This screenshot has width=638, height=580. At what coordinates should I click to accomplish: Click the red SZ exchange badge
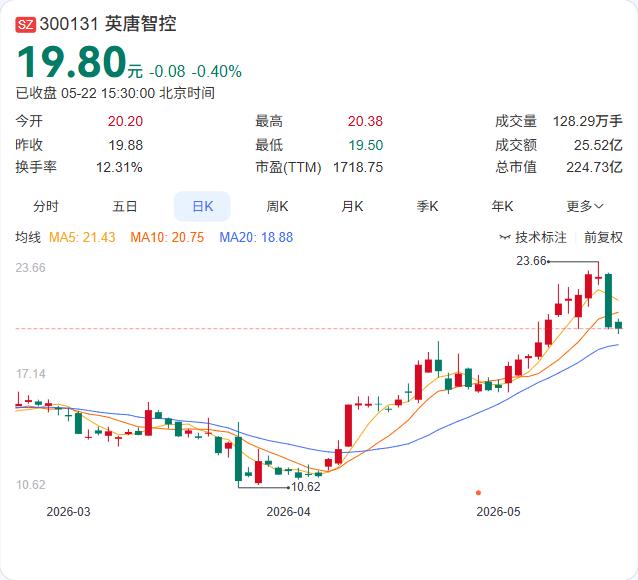pos(26,25)
